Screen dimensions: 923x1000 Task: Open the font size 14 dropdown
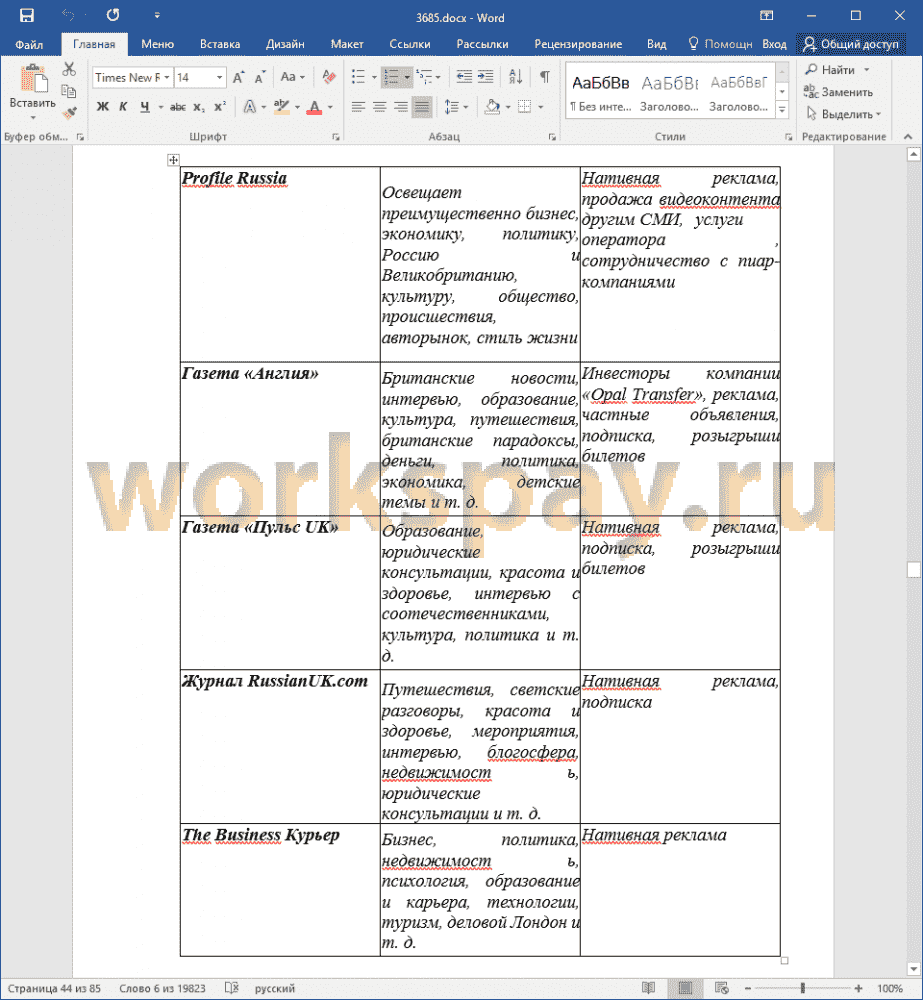tap(219, 77)
